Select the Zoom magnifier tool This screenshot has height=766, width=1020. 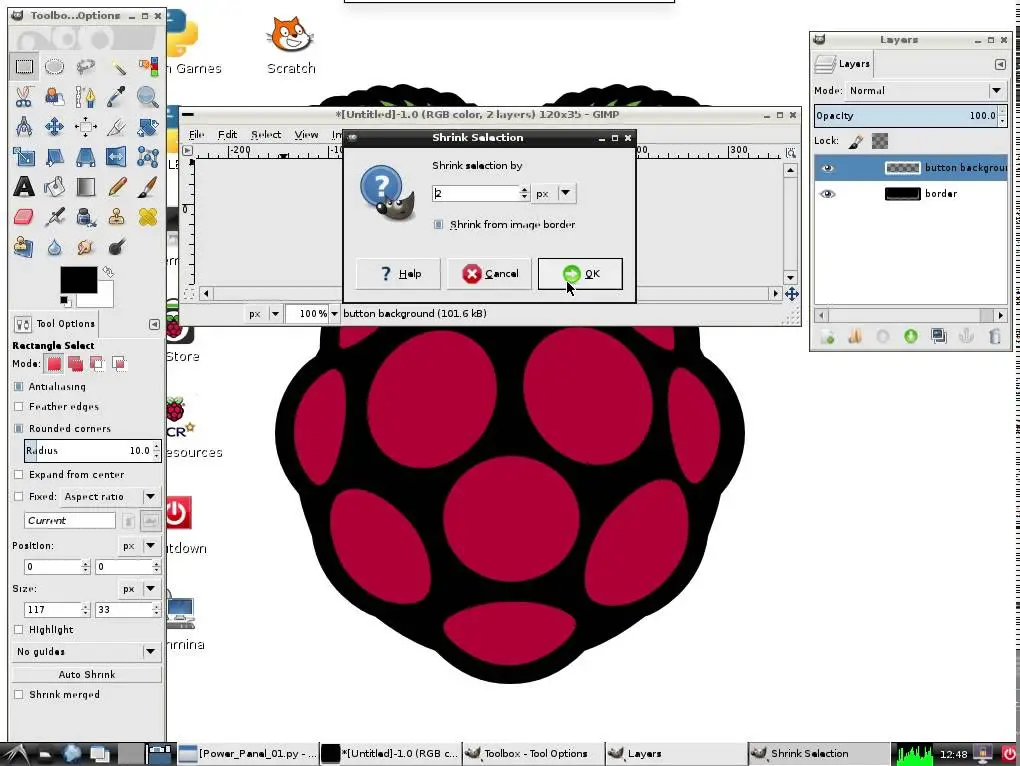148,96
